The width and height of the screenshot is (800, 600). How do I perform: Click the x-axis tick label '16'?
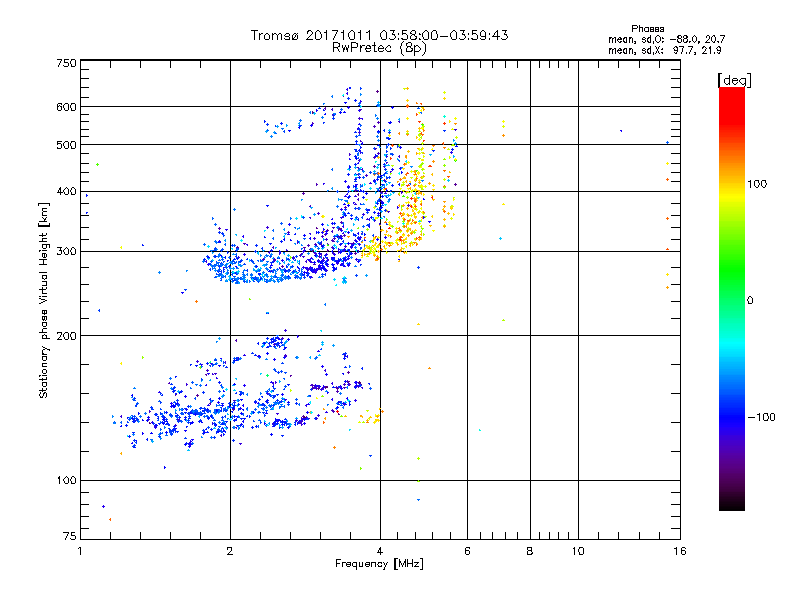pos(680,551)
